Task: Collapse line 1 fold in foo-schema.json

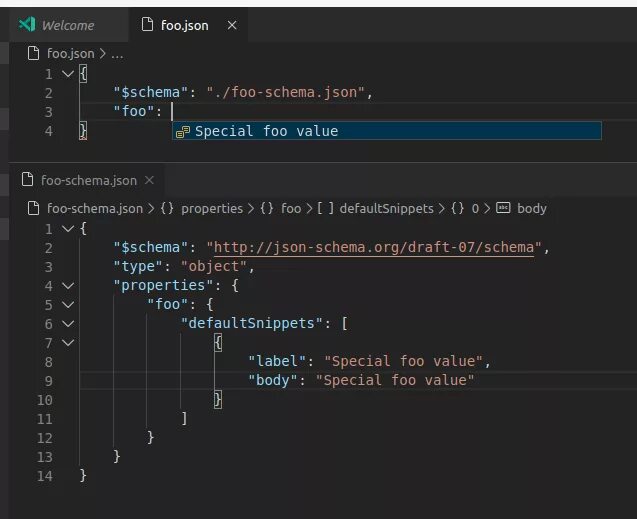Action: click(68, 229)
